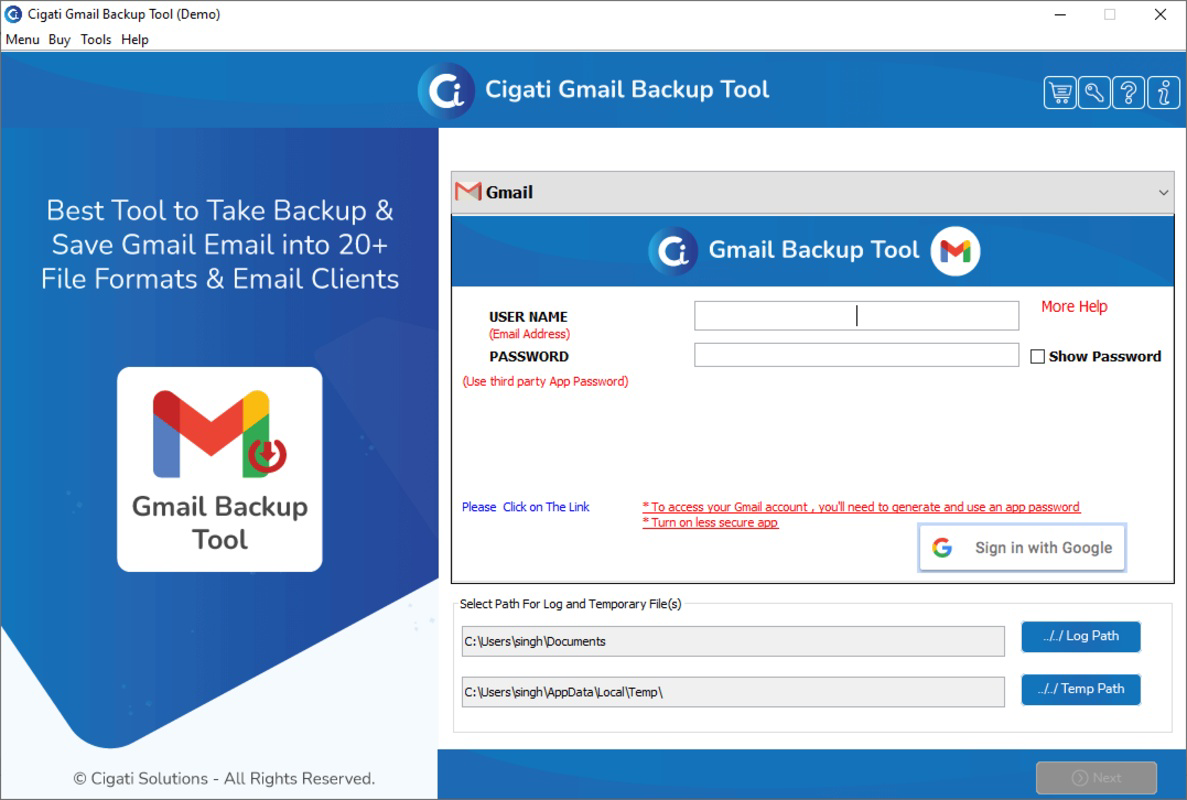
Task: Click the Gmail M logo in the form header
Action: point(953,251)
